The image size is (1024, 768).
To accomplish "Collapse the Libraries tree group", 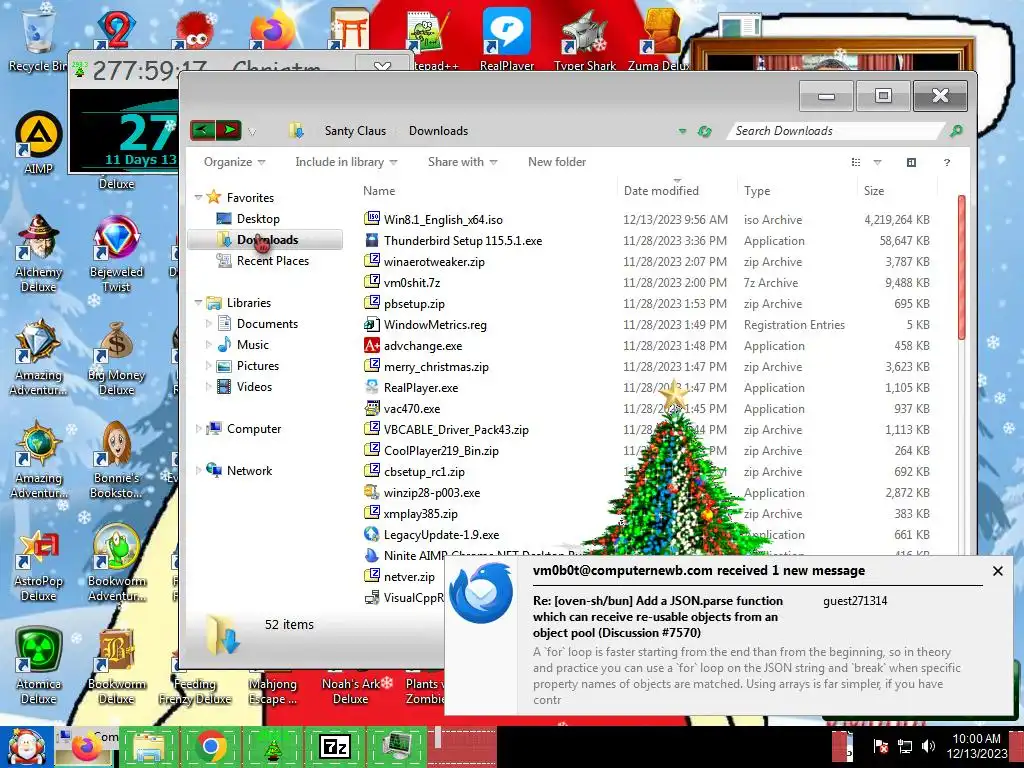I will [199, 302].
